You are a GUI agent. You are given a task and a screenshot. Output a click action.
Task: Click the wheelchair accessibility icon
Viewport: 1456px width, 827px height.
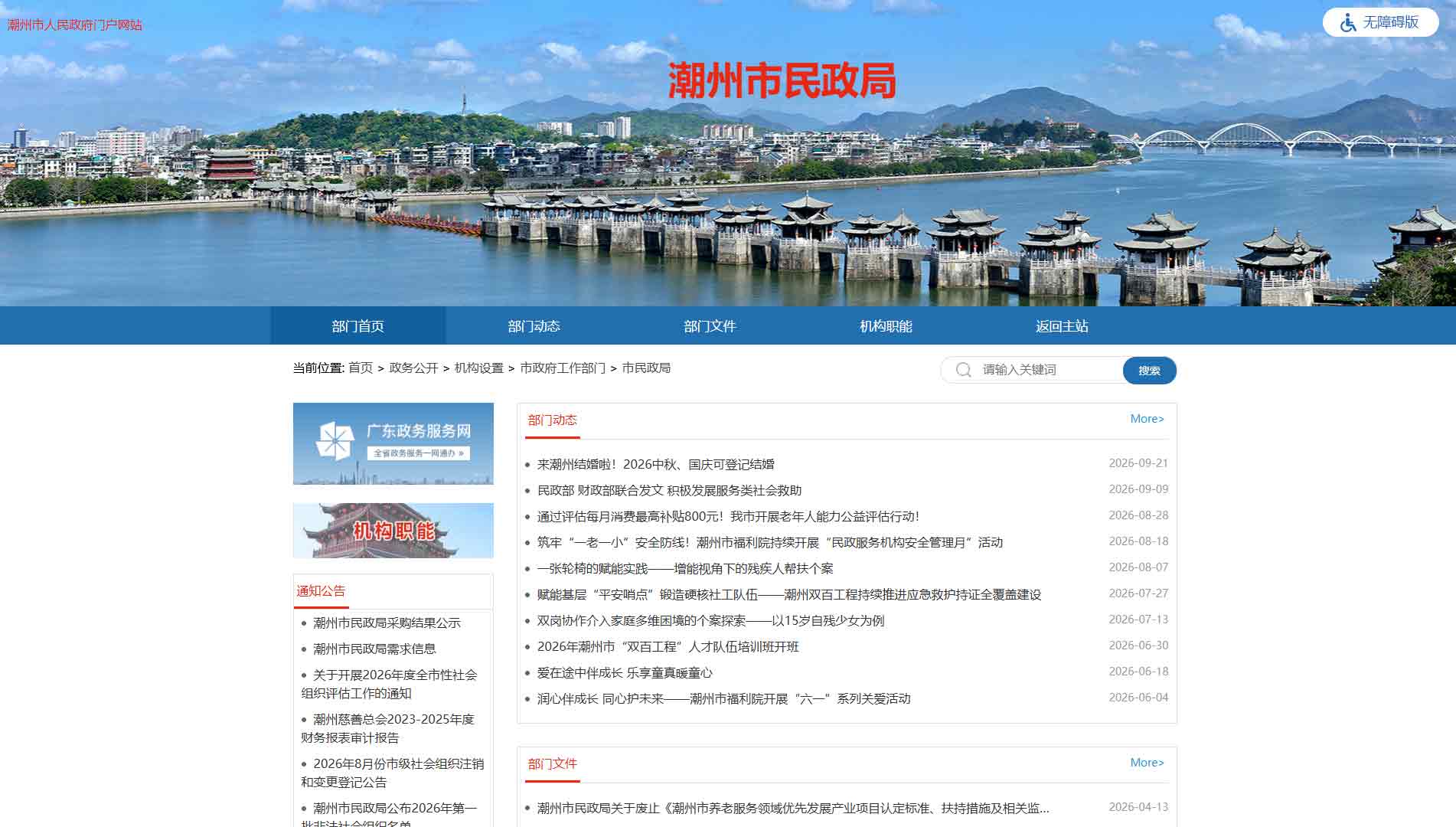tap(1348, 23)
